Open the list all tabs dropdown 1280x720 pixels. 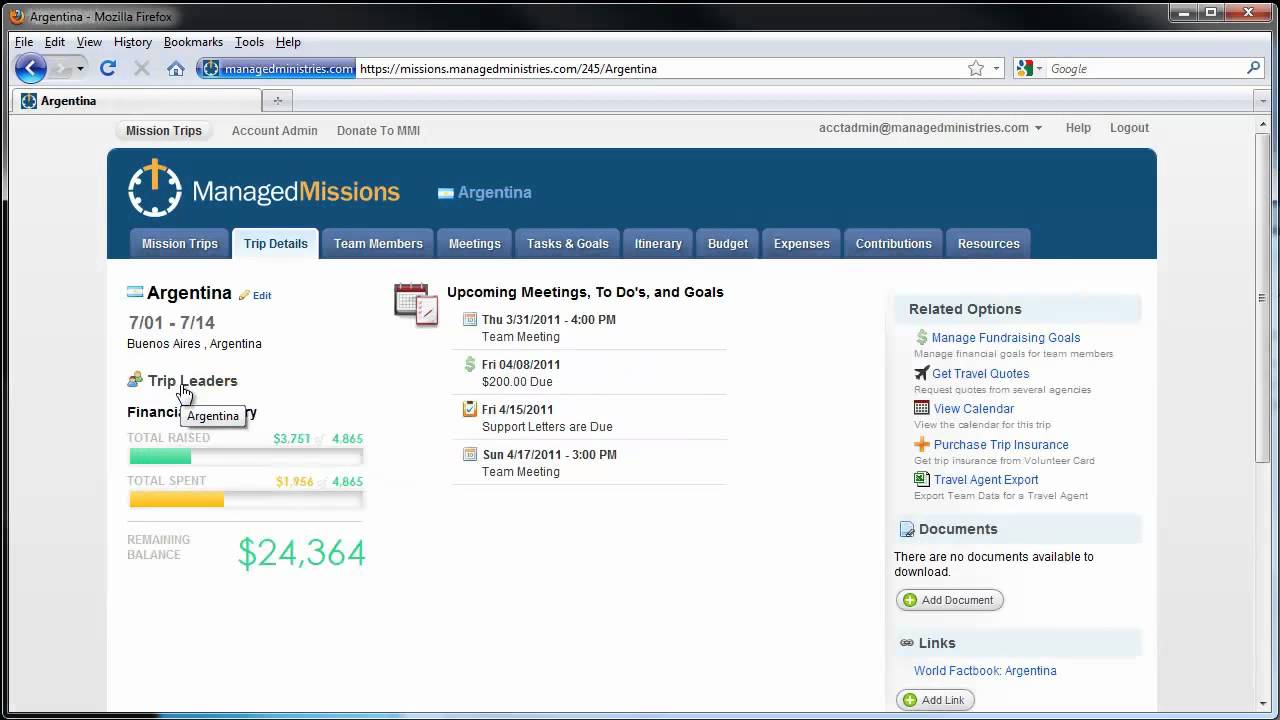coord(1262,101)
